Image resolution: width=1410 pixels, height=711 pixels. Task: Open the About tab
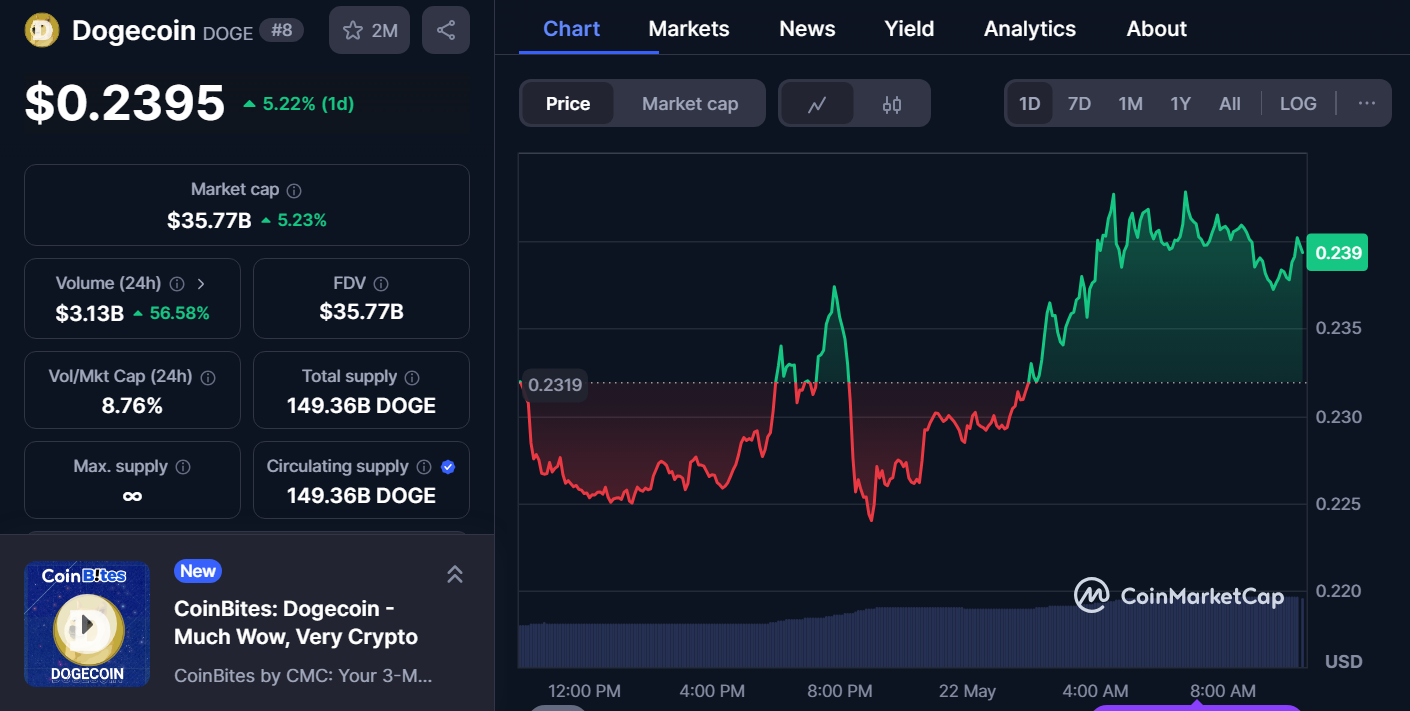coord(1157,29)
